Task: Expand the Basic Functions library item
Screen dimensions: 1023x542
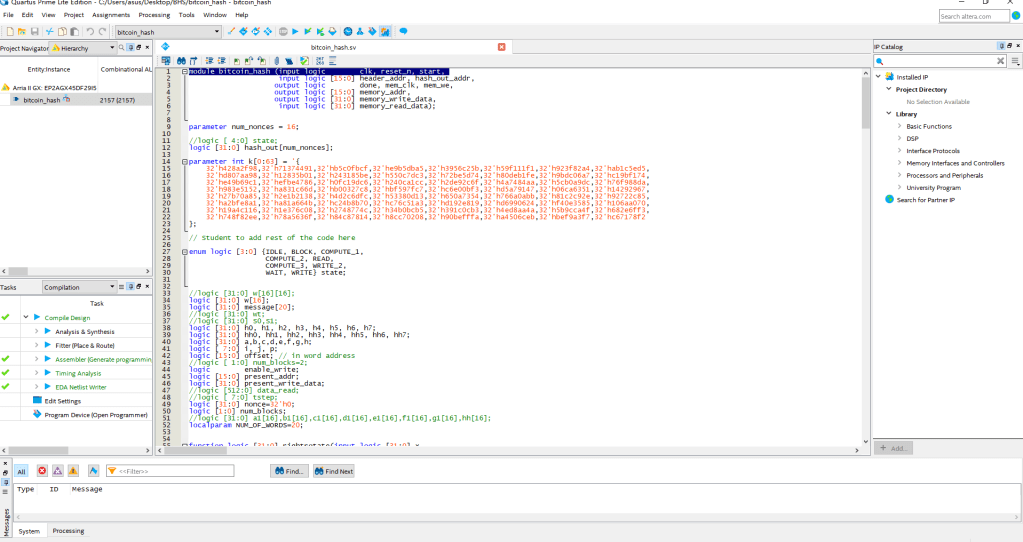Action: tap(899, 126)
